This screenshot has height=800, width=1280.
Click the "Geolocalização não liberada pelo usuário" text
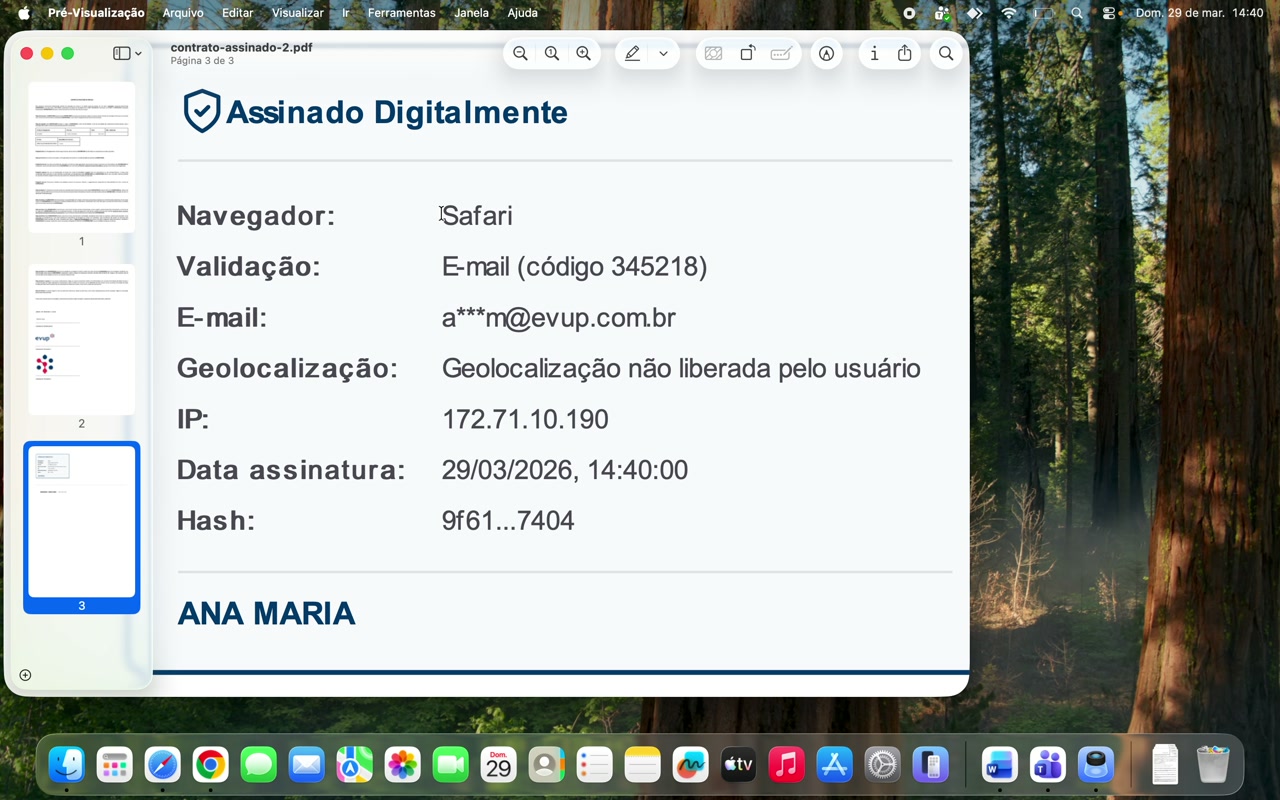[x=681, y=369]
